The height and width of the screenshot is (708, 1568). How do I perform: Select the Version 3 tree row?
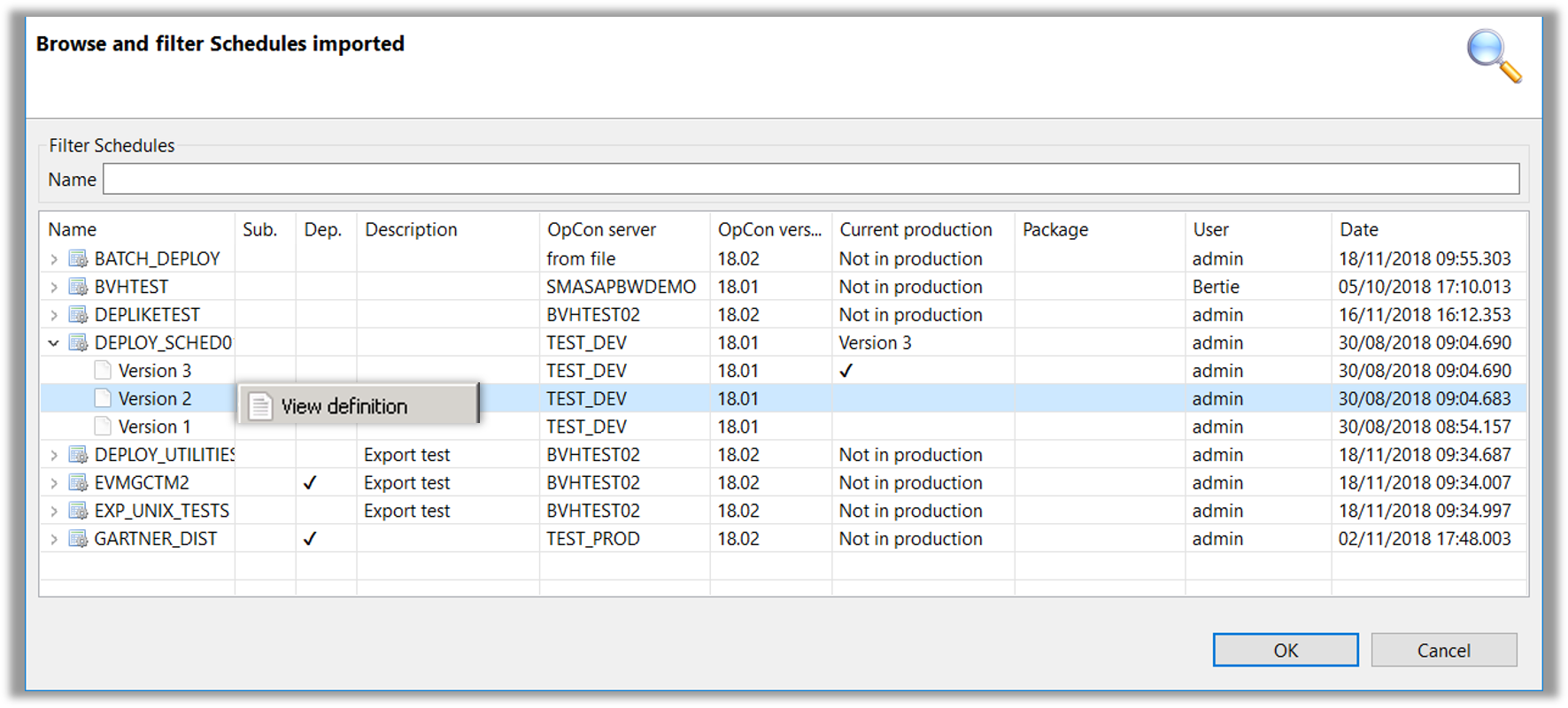click(784, 371)
